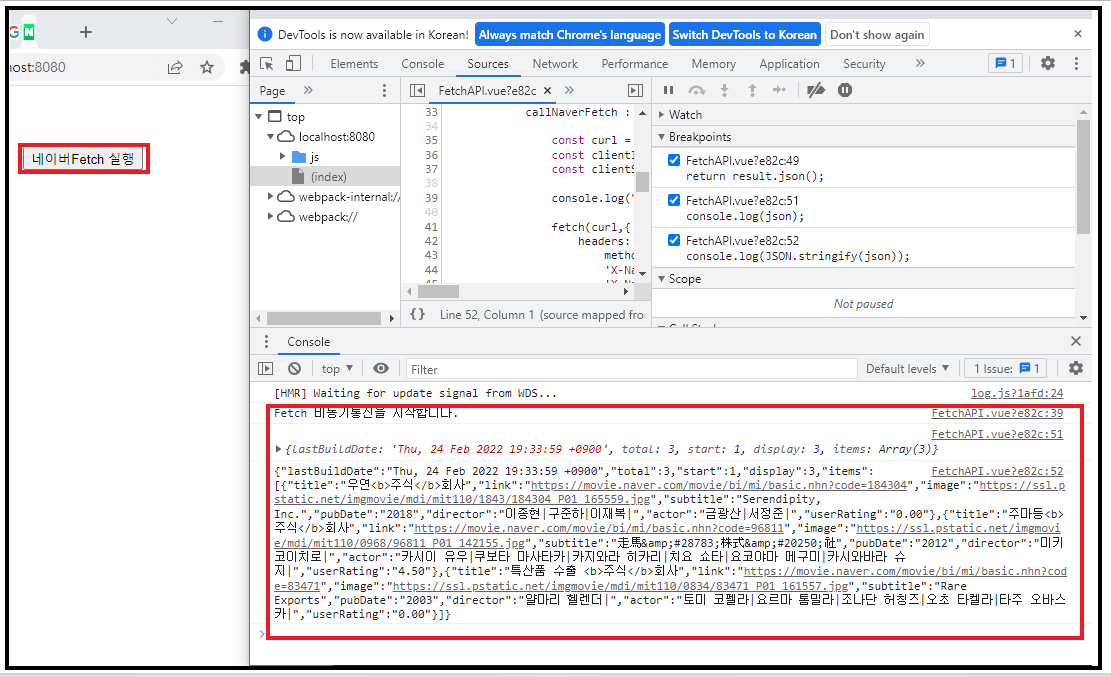
Task: Select the inspect element picker icon
Action: [267, 64]
